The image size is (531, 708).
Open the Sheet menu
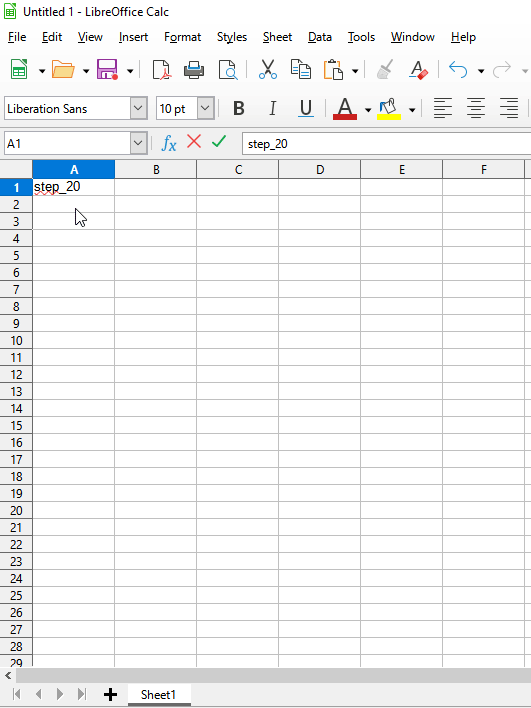tap(277, 37)
